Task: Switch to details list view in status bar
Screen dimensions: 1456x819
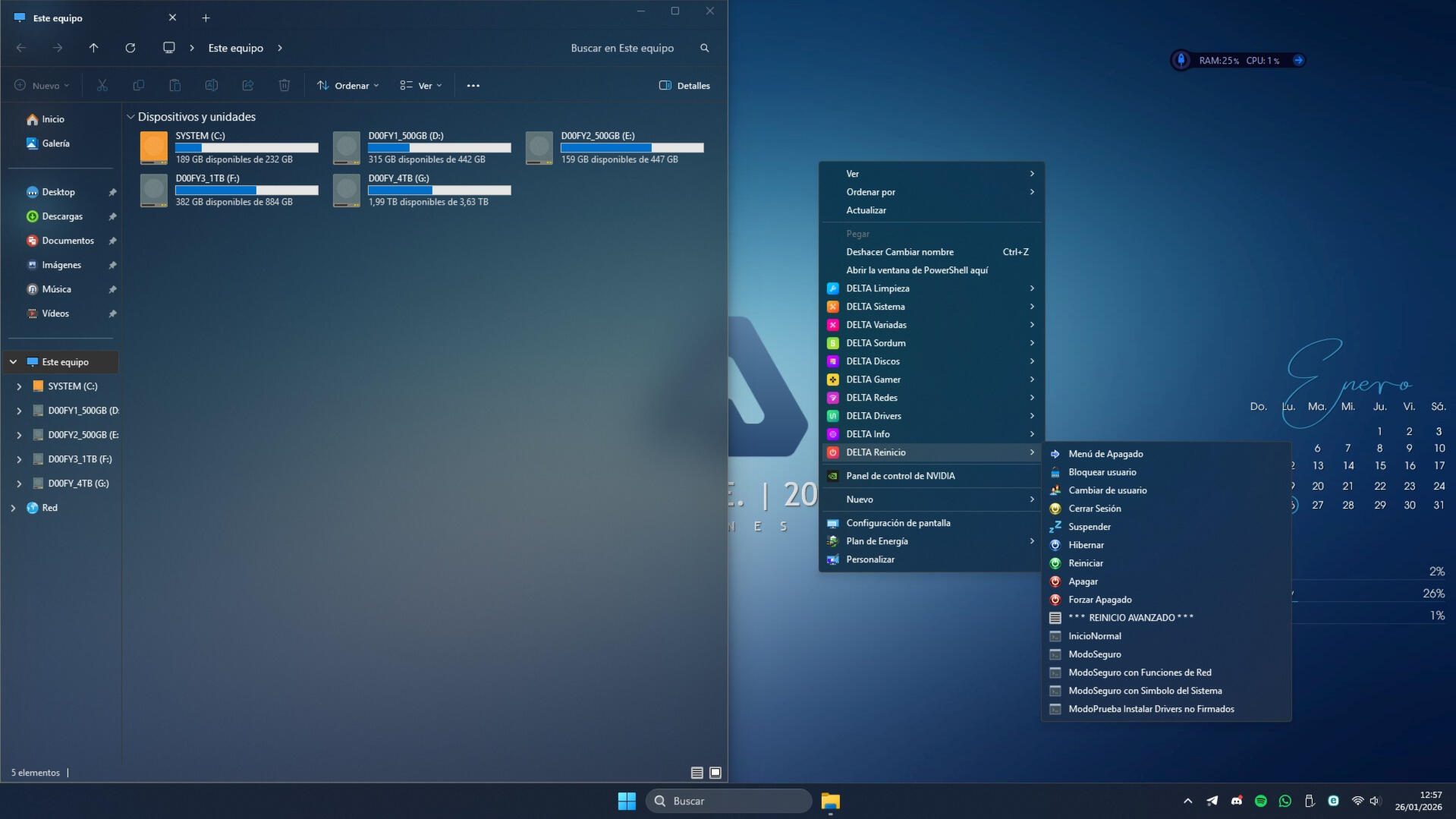Action: 697,773
